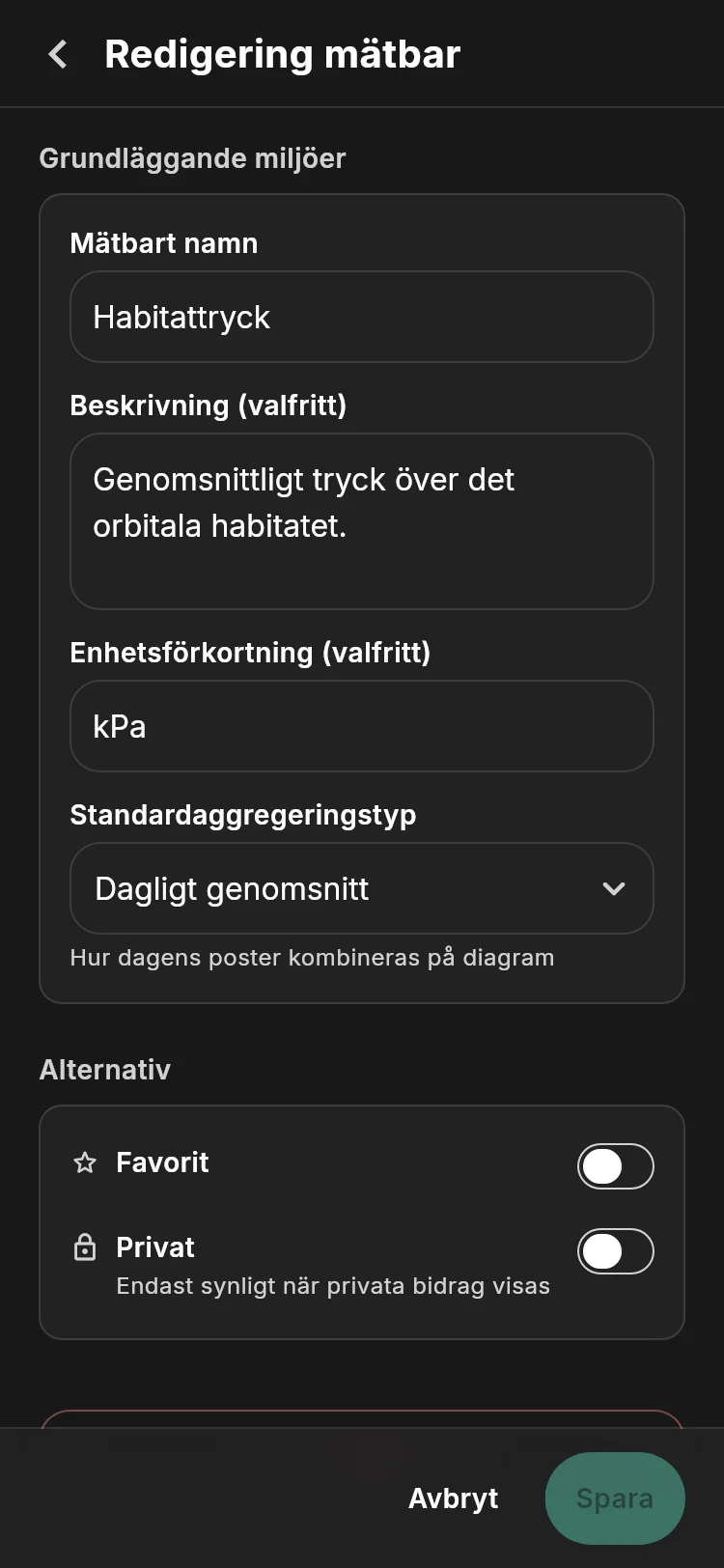Click the padlock icon beside Privat
The width and height of the screenshot is (724, 1568).
85,1247
